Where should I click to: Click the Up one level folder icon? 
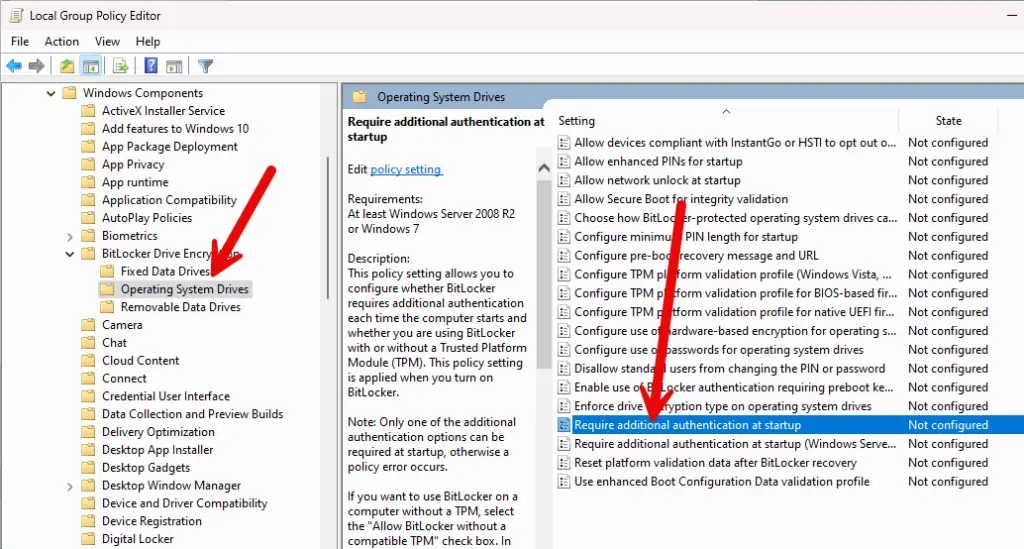(x=67, y=66)
